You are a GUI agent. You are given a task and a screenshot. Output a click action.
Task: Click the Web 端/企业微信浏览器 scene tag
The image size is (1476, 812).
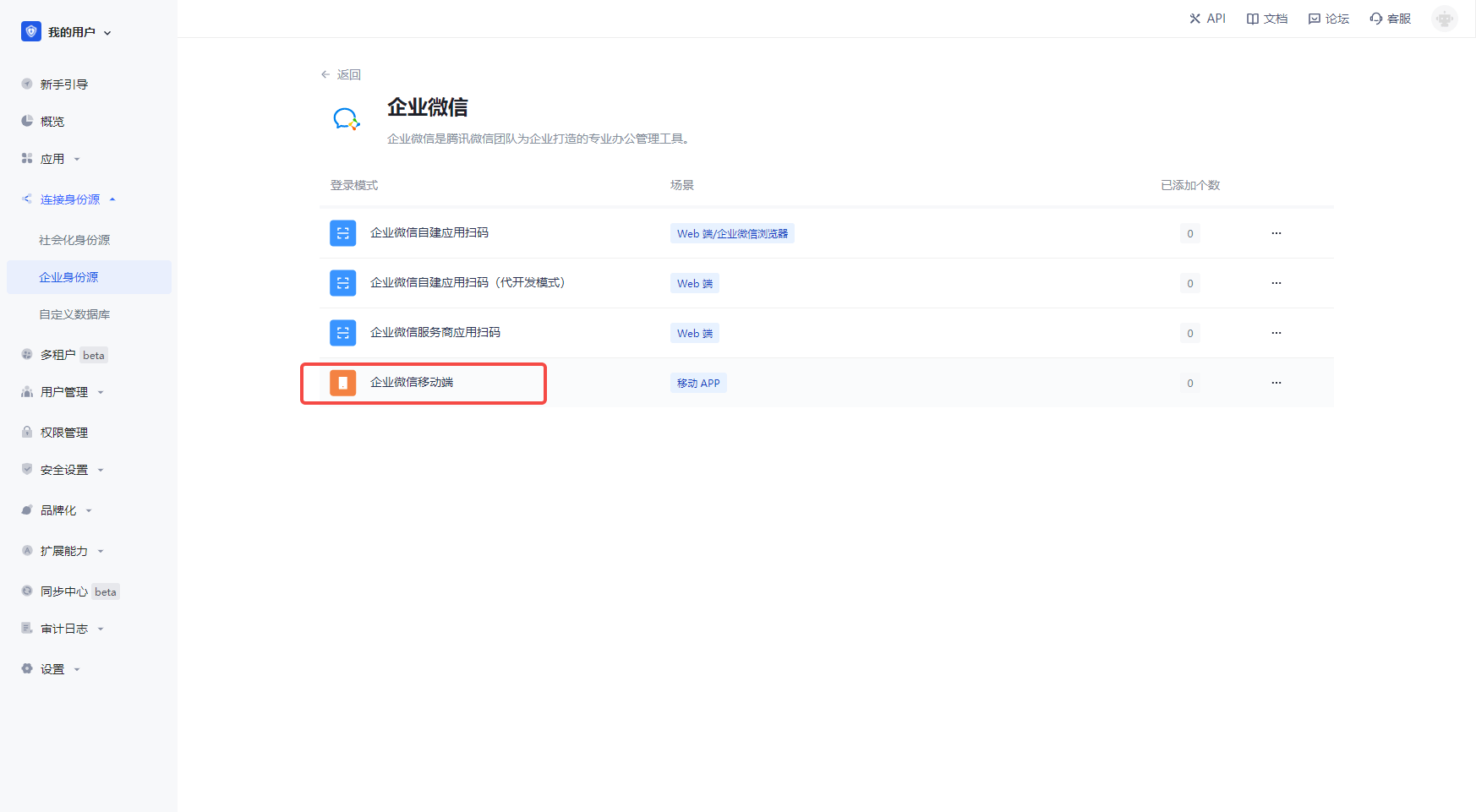(732, 234)
